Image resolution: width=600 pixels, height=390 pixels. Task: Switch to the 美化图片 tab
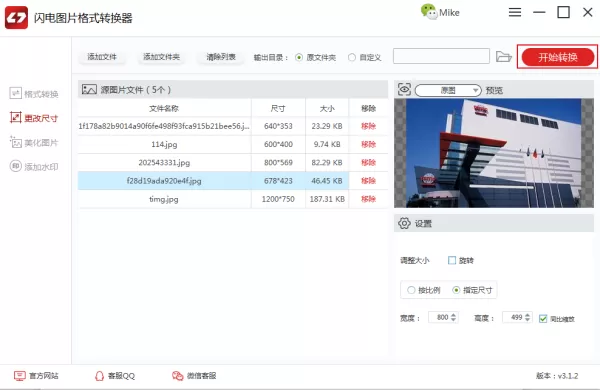34,143
